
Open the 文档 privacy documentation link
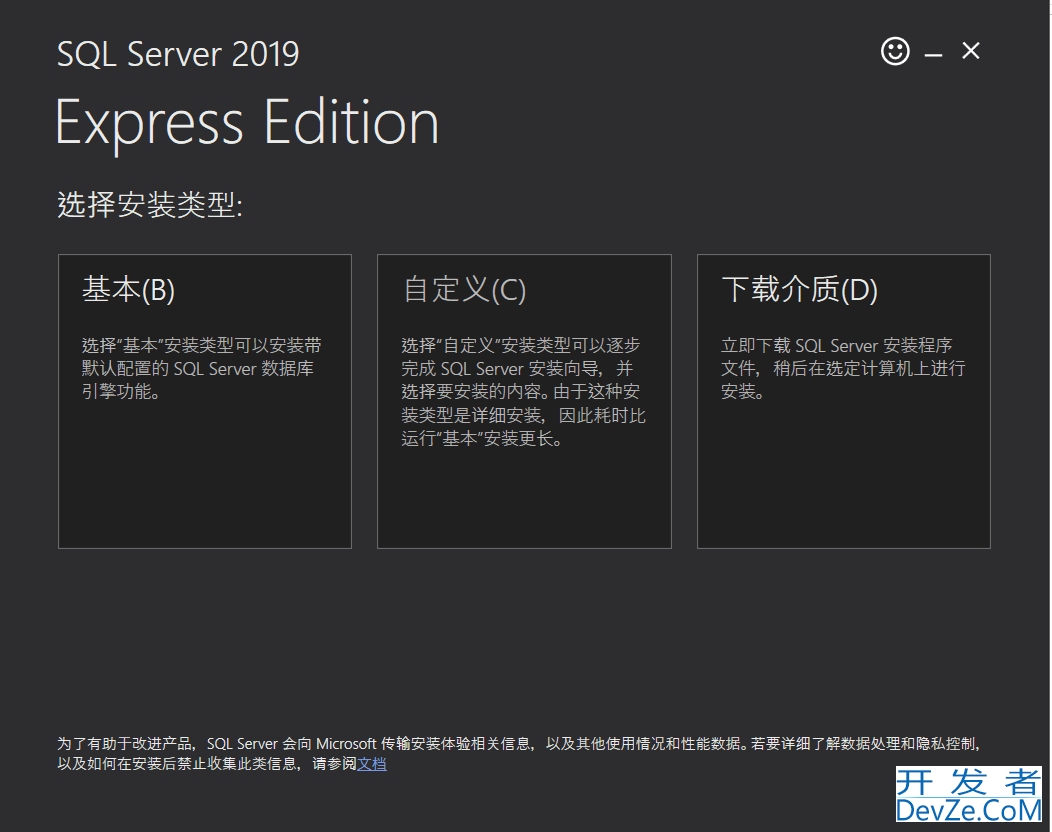pyautogui.click(x=372, y=764)
